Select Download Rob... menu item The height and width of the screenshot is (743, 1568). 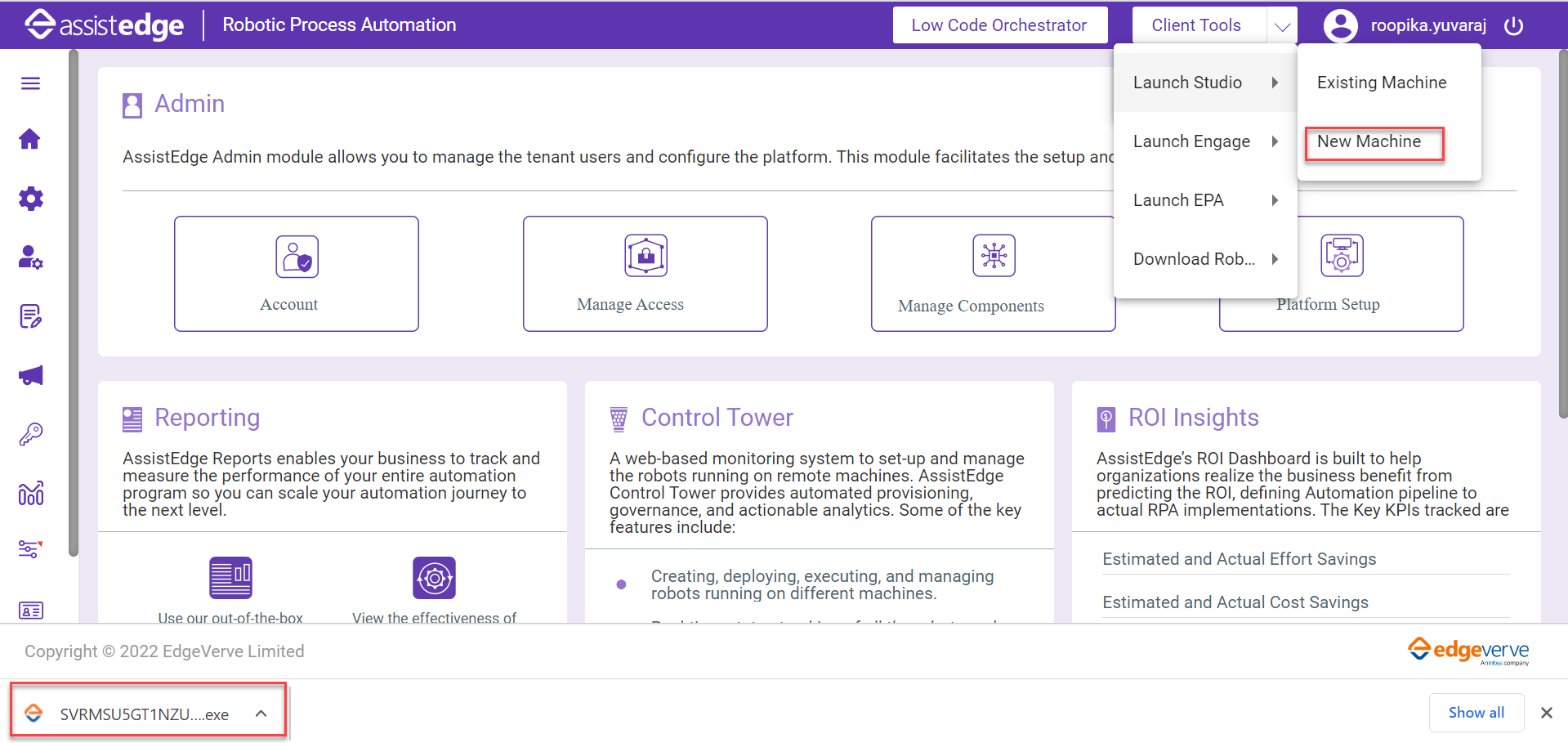point(1205,259)
